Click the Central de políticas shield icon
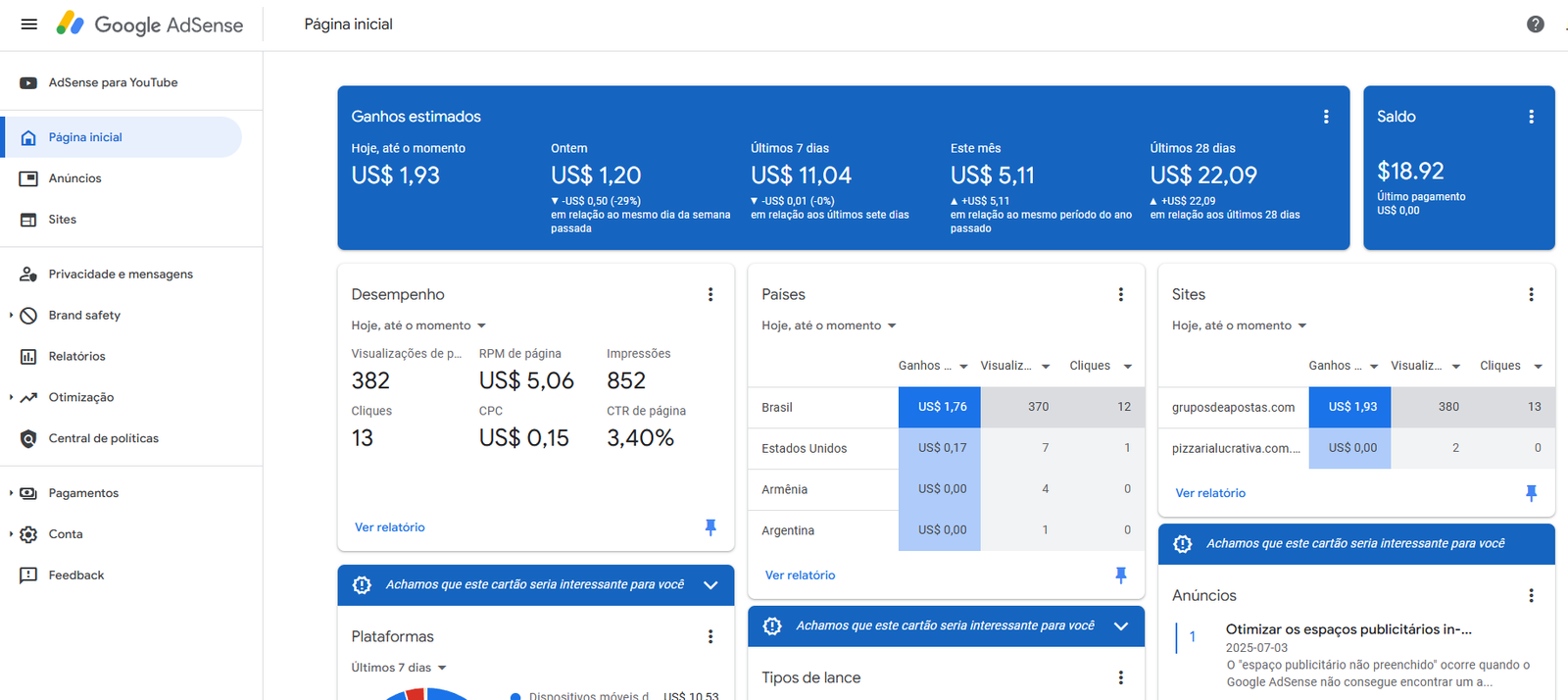Image resolution: width=1568 pixels, height=700 pixels. coord(28,439)
